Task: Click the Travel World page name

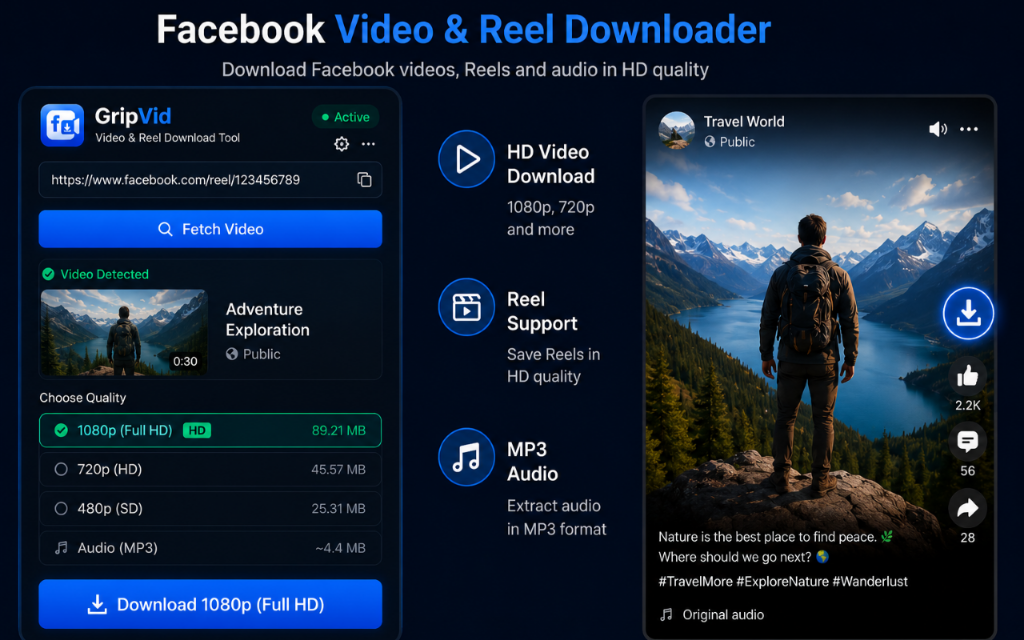Action: (744, 121)
